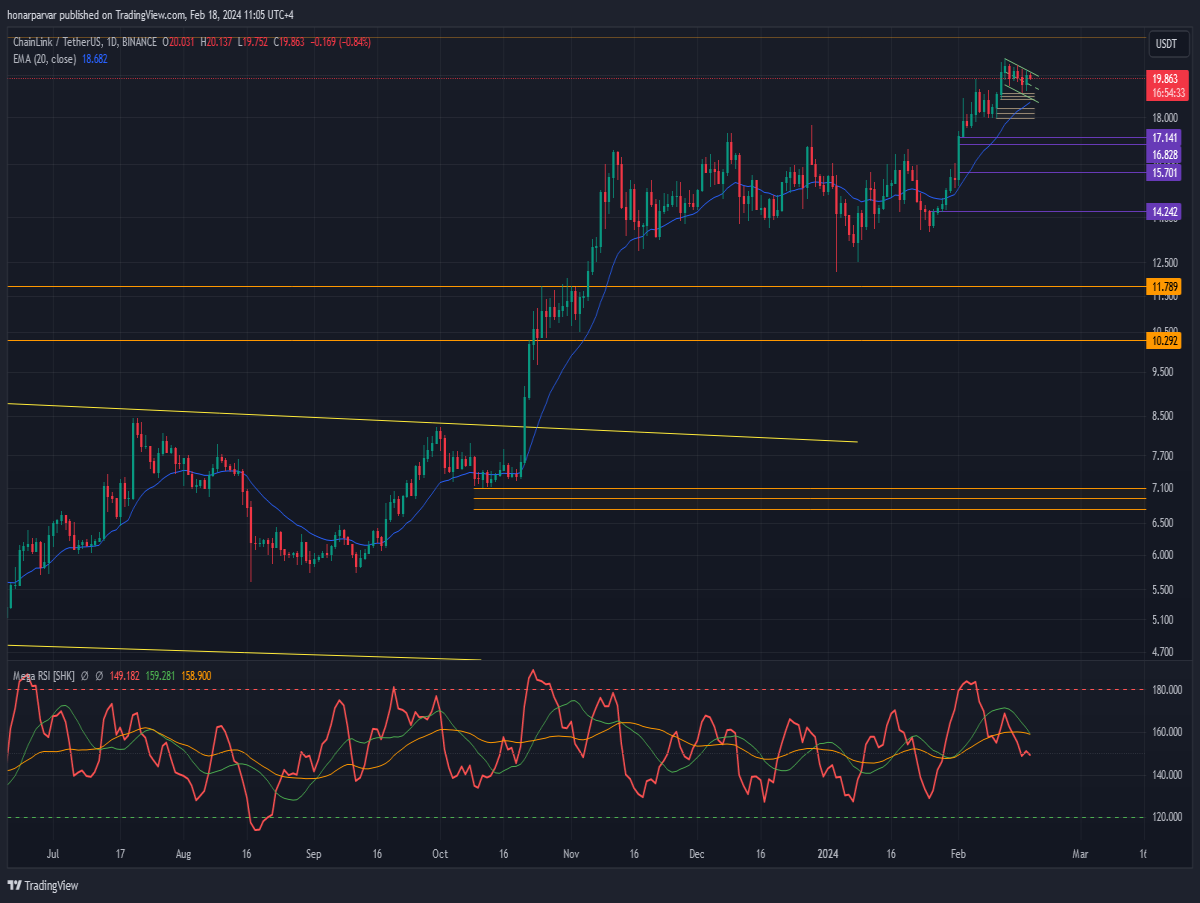Click the purple 16.828 price label
The height and width of the screenshot is (903, 1200).
point(1164,155)
